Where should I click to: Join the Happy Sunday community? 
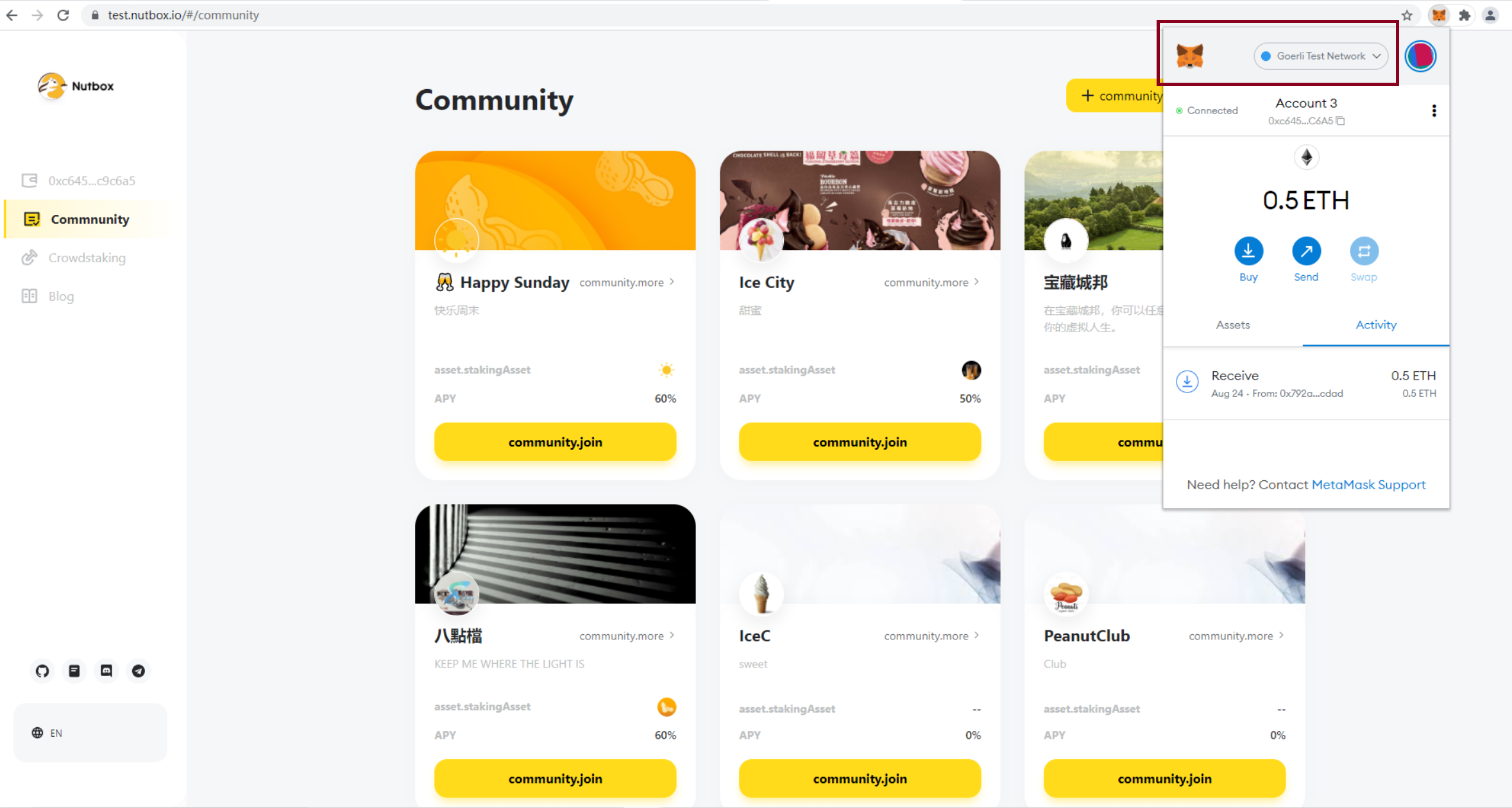click(556, 442)
